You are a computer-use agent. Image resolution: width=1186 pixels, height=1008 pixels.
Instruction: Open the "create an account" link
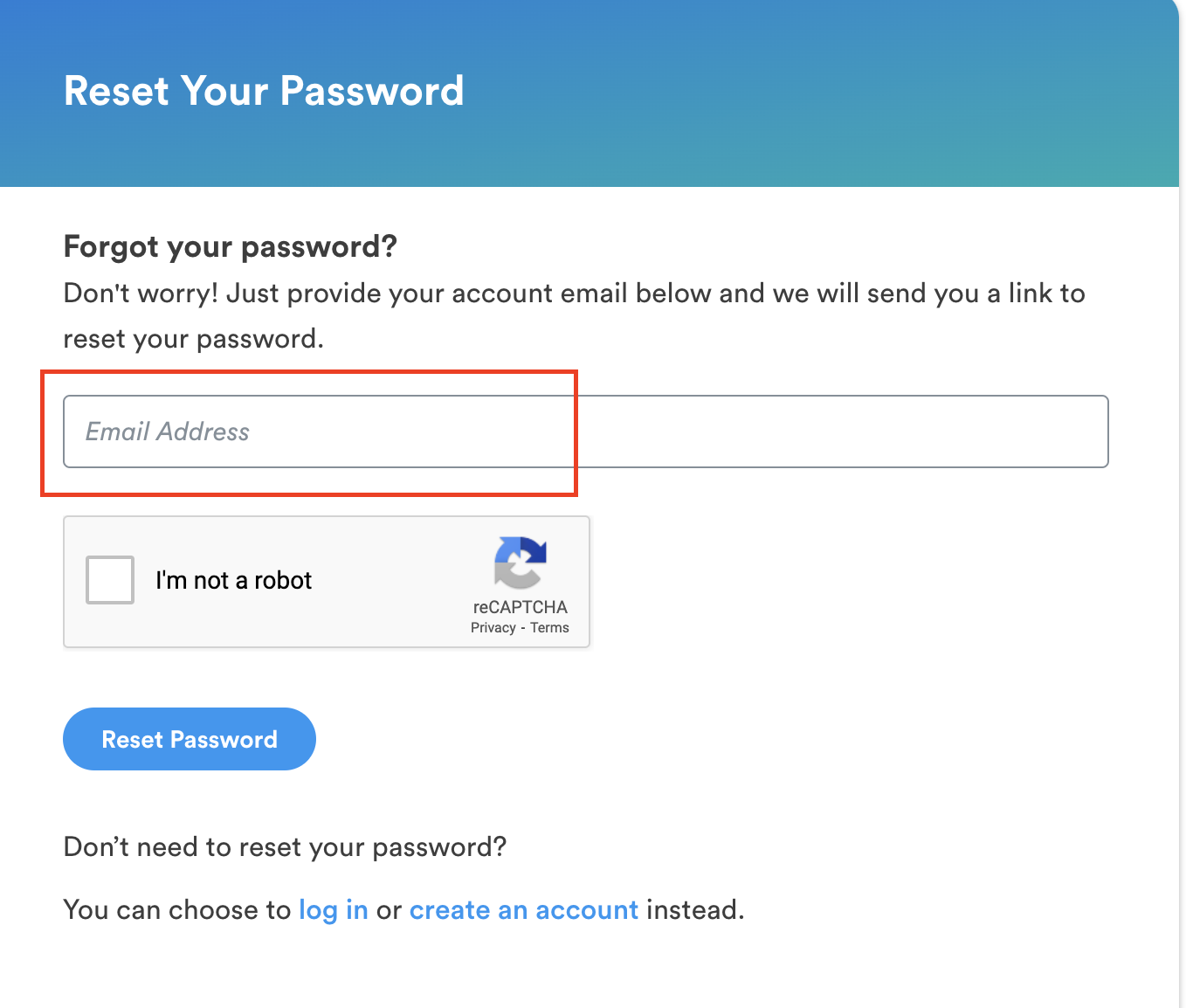tap(523, 910)
